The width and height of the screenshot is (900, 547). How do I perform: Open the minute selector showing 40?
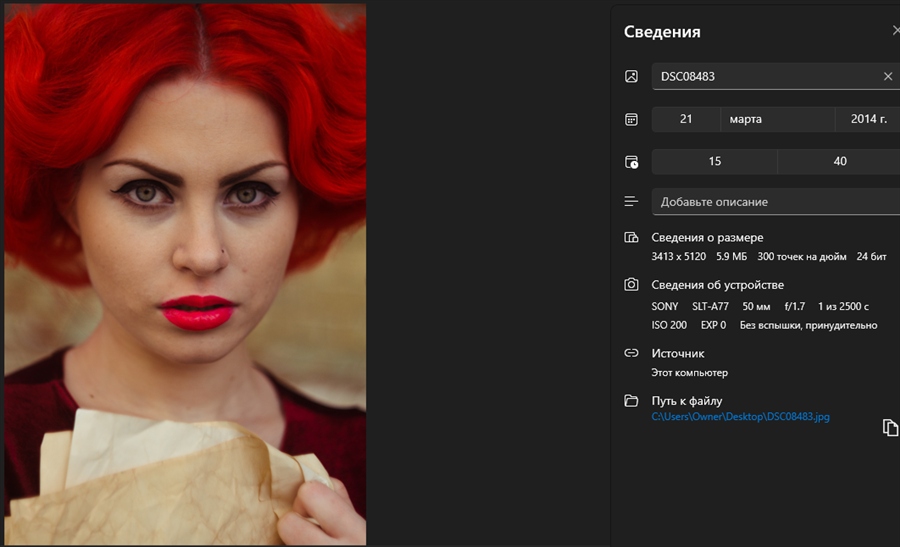tap(839, 161)
